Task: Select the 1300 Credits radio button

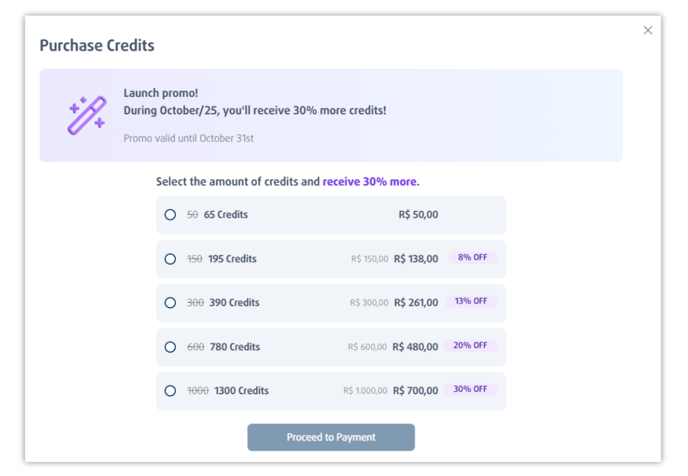Action: pos(170,391)
